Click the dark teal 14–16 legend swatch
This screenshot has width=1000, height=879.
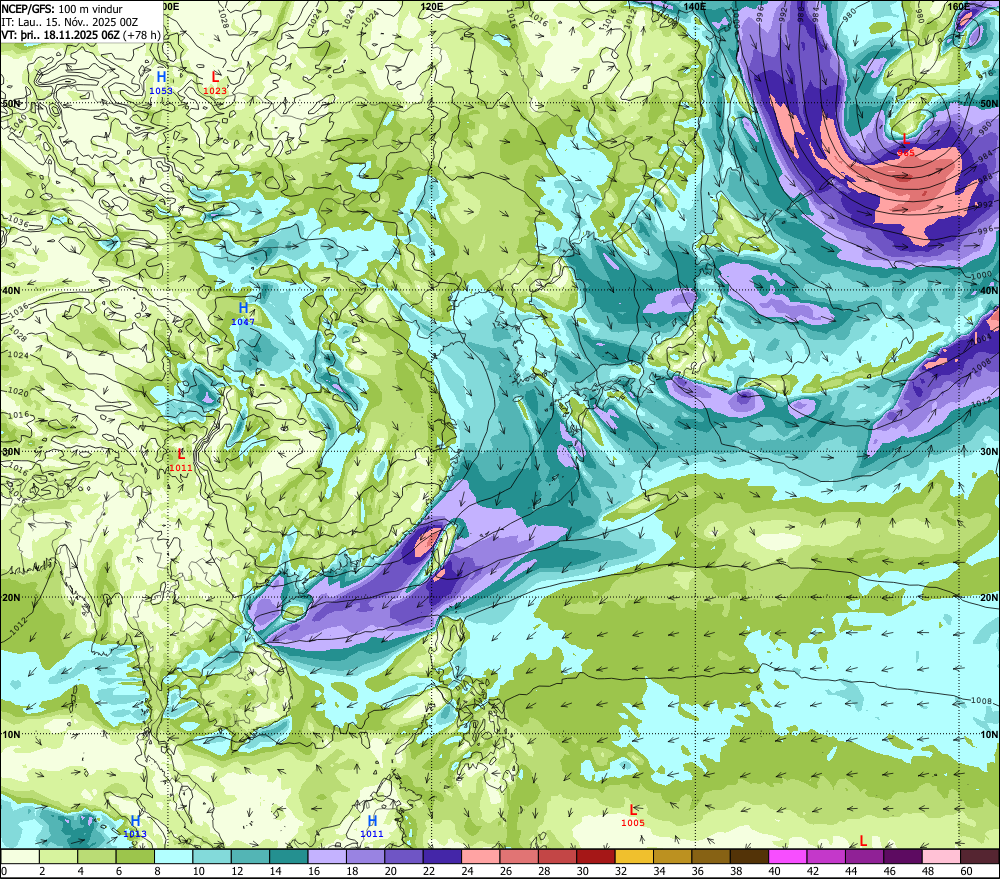pyautogui.click(x=289, y=856)
